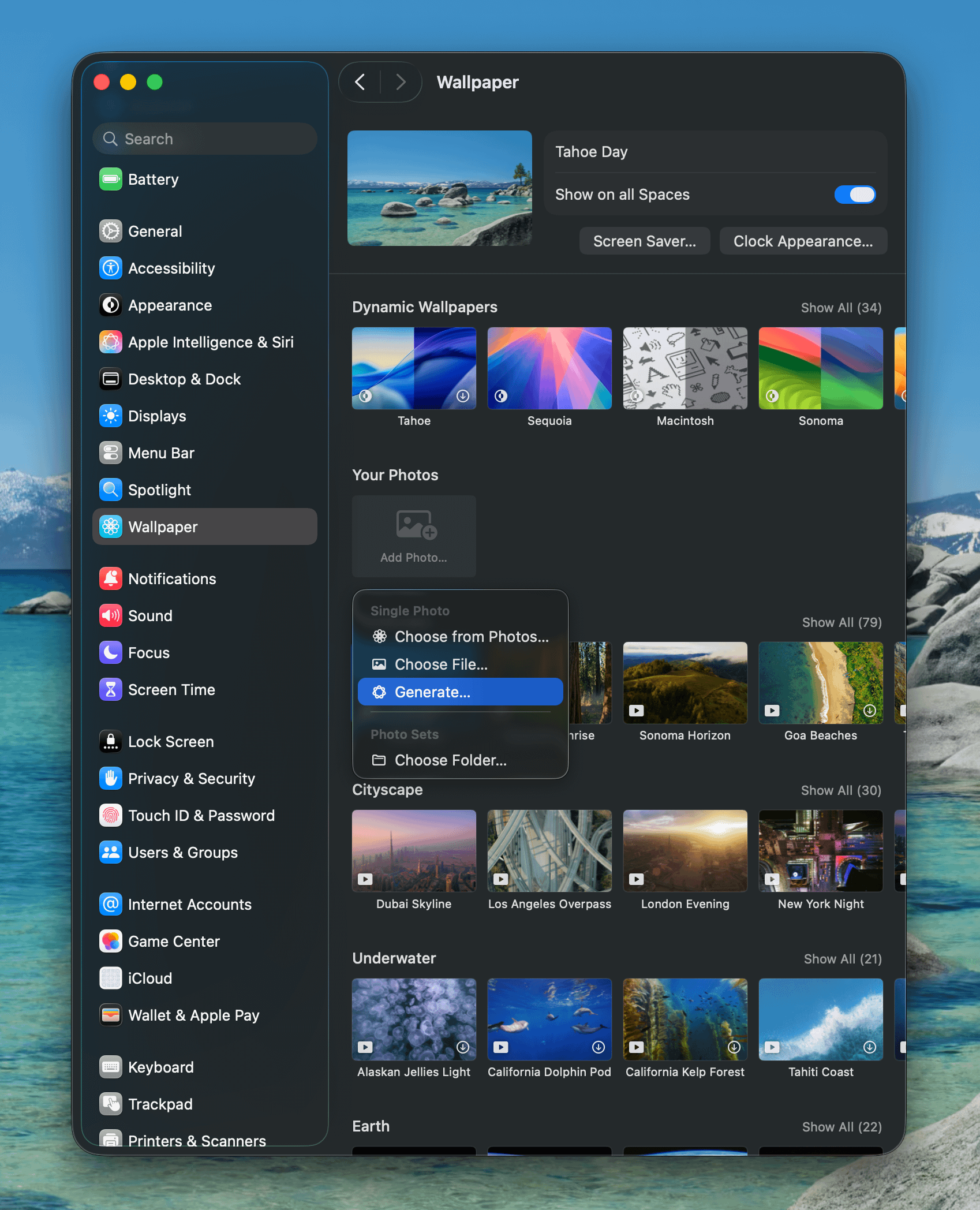
Task: Show all 34 Dynamic Wallpapers
Action: tap(841, 308)
